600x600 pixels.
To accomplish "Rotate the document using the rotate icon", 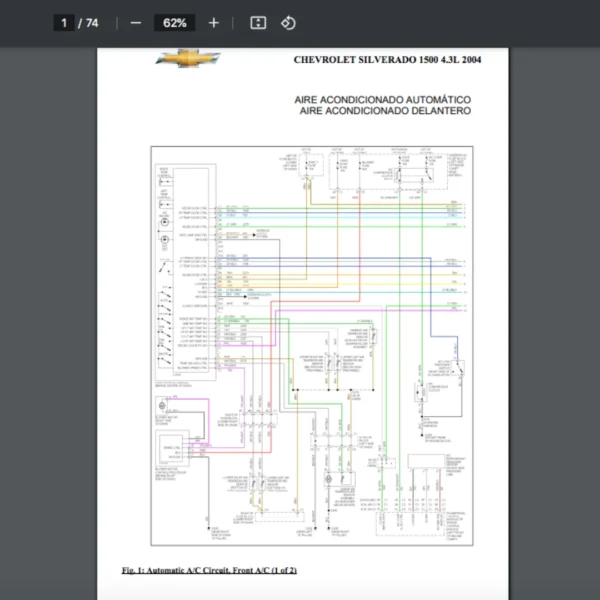I will tap(288, 23).
